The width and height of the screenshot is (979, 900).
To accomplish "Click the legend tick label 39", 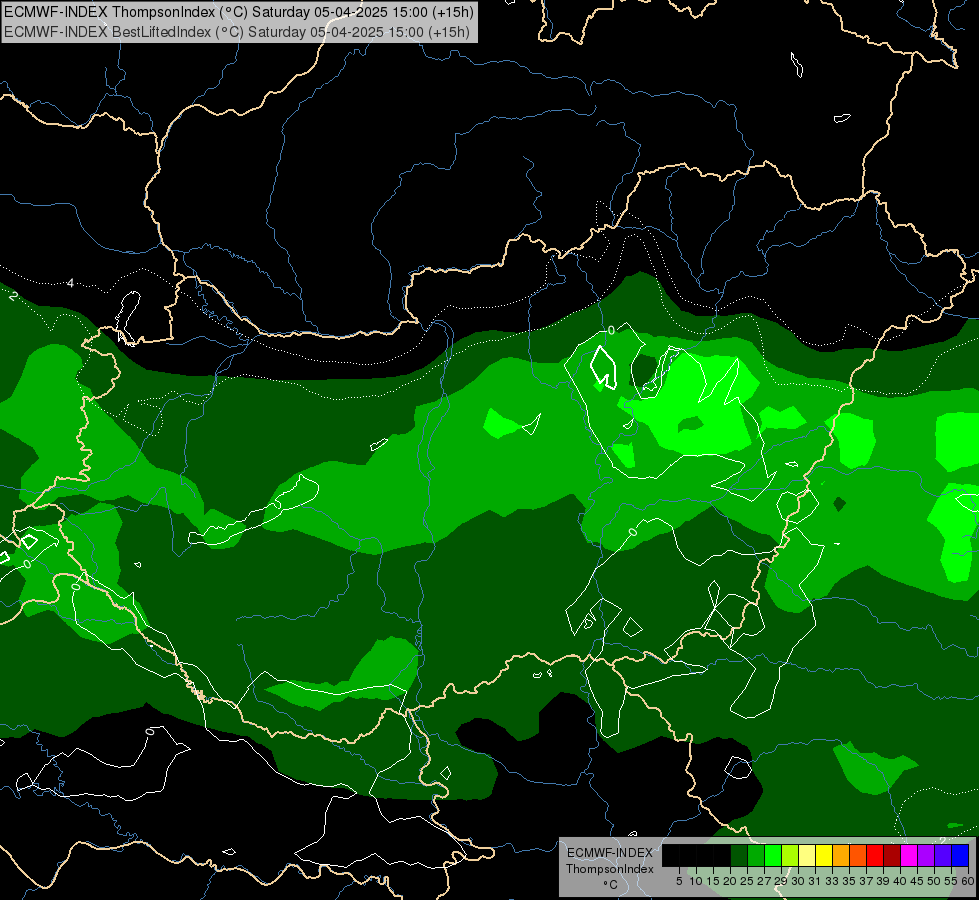I will pos(883,881).
